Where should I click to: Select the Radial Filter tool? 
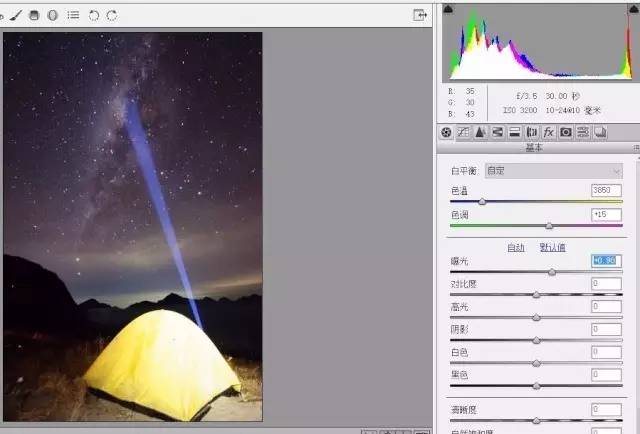[52, 16]
